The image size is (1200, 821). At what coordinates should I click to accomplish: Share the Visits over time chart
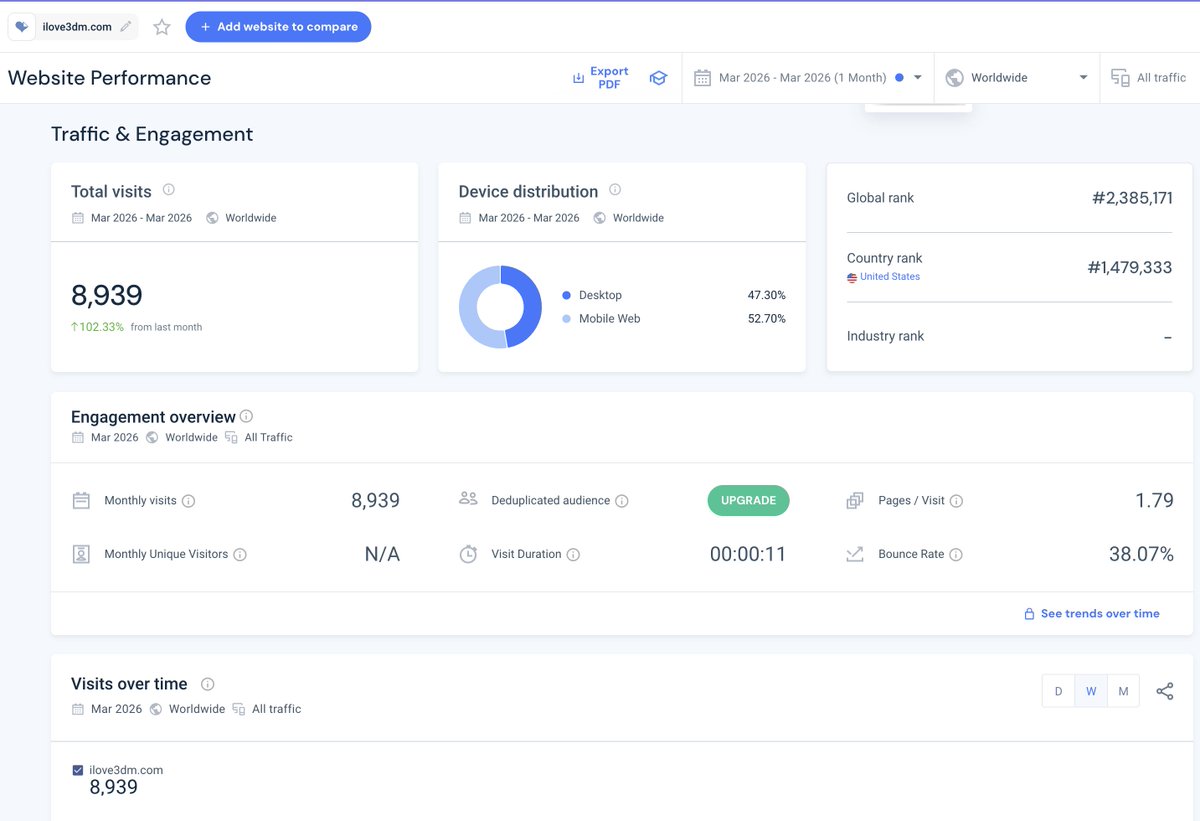pyautogui.click(x=1165, y=691)
